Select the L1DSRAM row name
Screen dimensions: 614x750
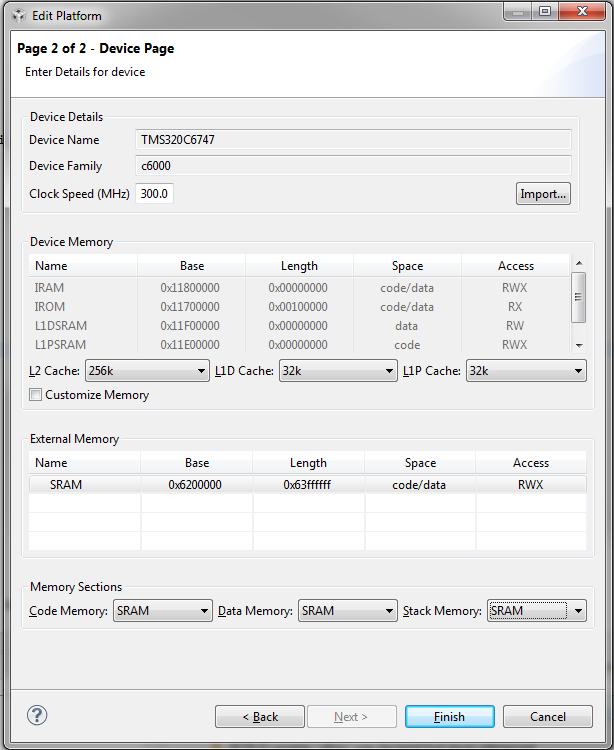(60, 326)
